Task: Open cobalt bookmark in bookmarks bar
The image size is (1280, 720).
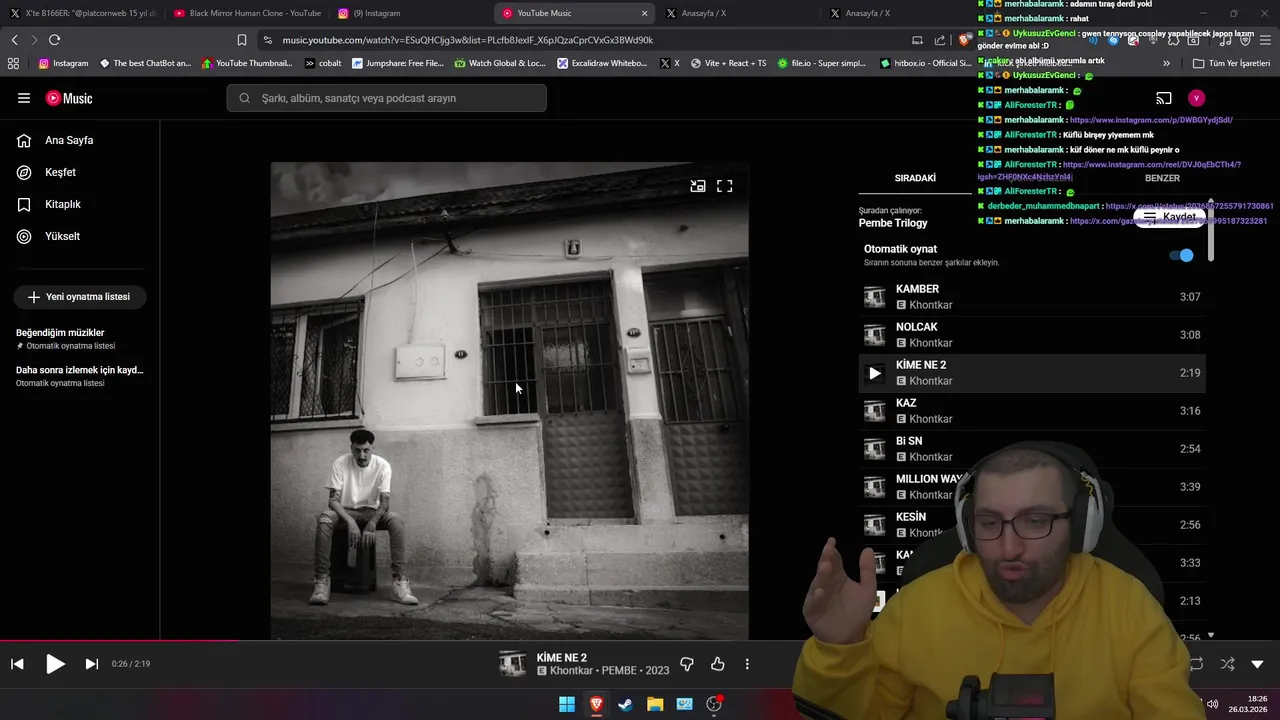Action: tap(322, 63)
